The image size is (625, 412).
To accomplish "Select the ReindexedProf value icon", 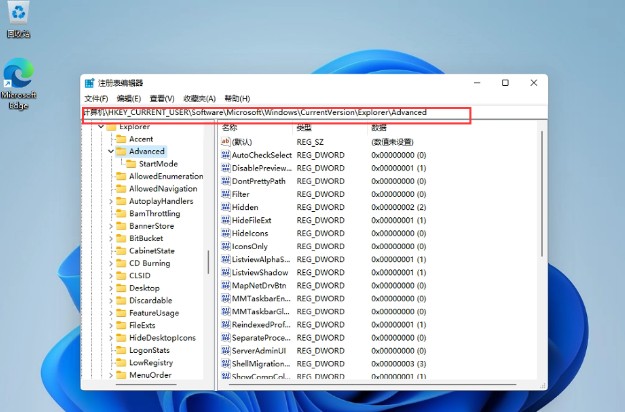I will (226, 325).
